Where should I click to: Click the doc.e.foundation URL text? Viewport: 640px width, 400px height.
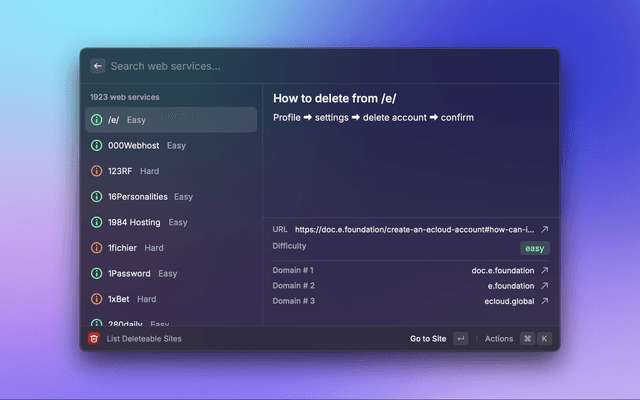[414, 229]
